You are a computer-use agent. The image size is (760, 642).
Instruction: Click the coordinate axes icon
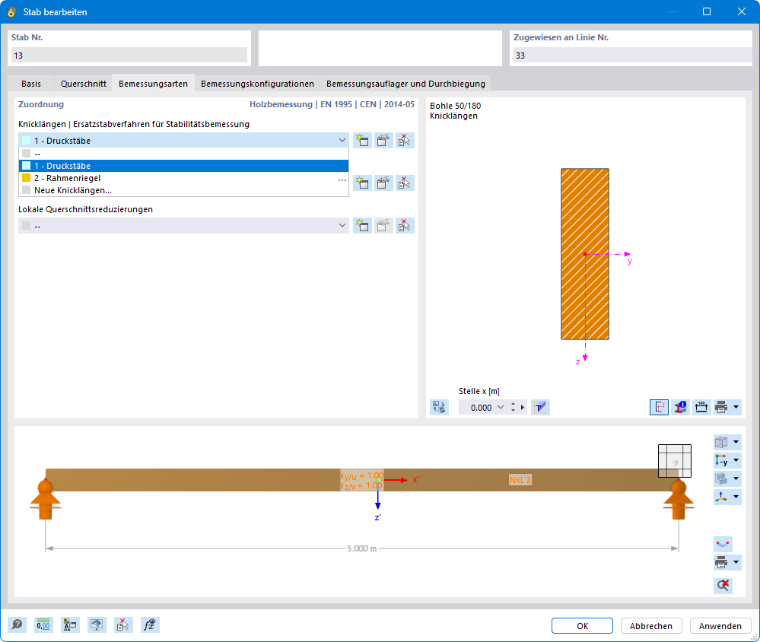[721, 497]
